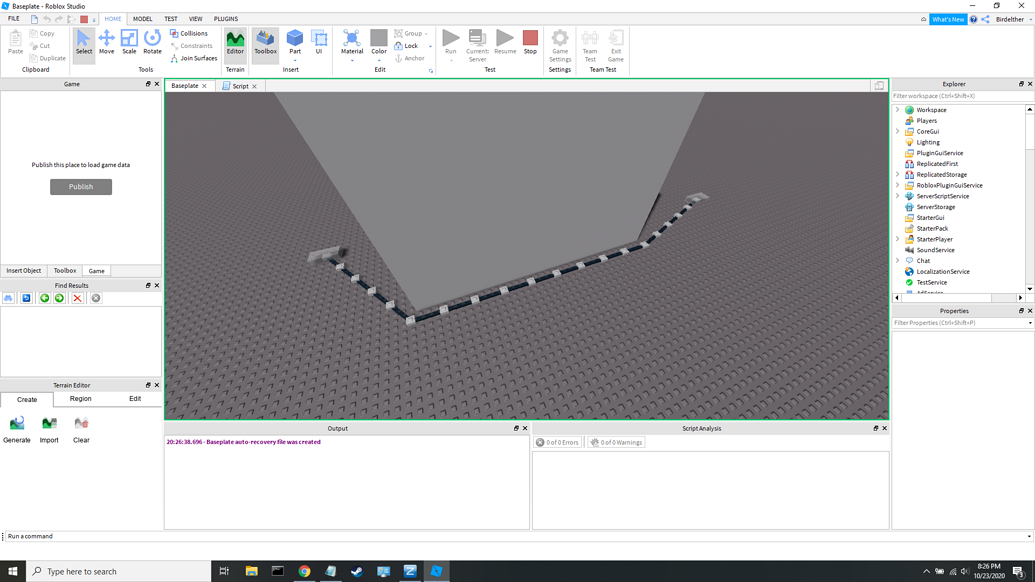Screen dimensions: 1035x582
Task: Switch to the TEST ribbon tab
Action: [x=170, y=18]
